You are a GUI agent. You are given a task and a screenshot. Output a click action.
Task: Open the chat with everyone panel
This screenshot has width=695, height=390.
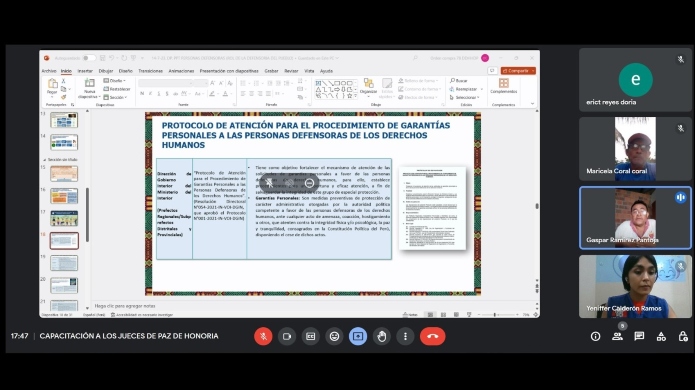pyautogui.click(x=639, y=337)
